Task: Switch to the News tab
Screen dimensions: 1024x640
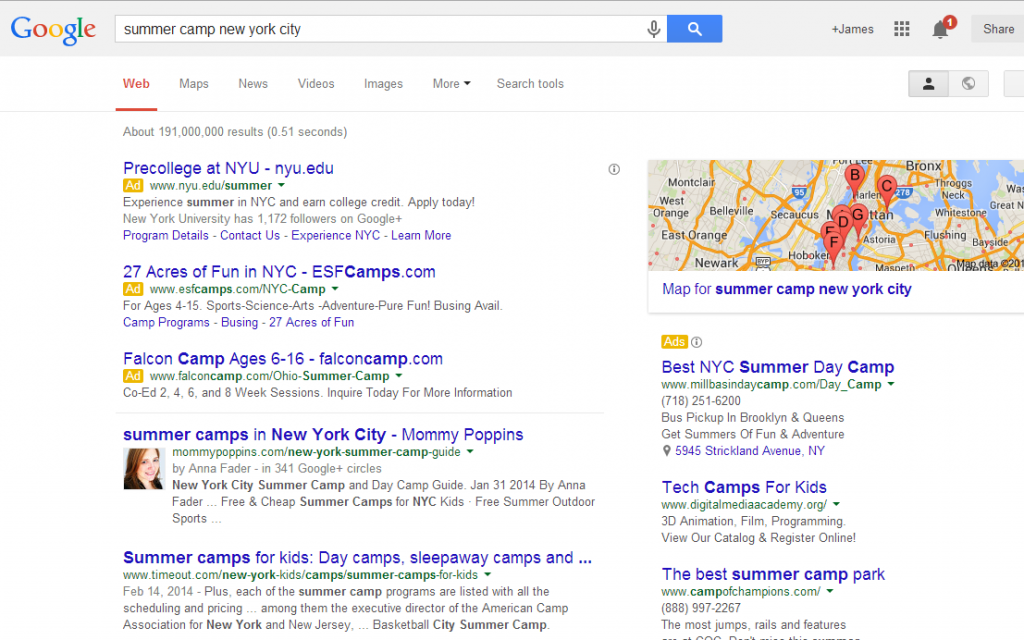Action: point(253,84)
